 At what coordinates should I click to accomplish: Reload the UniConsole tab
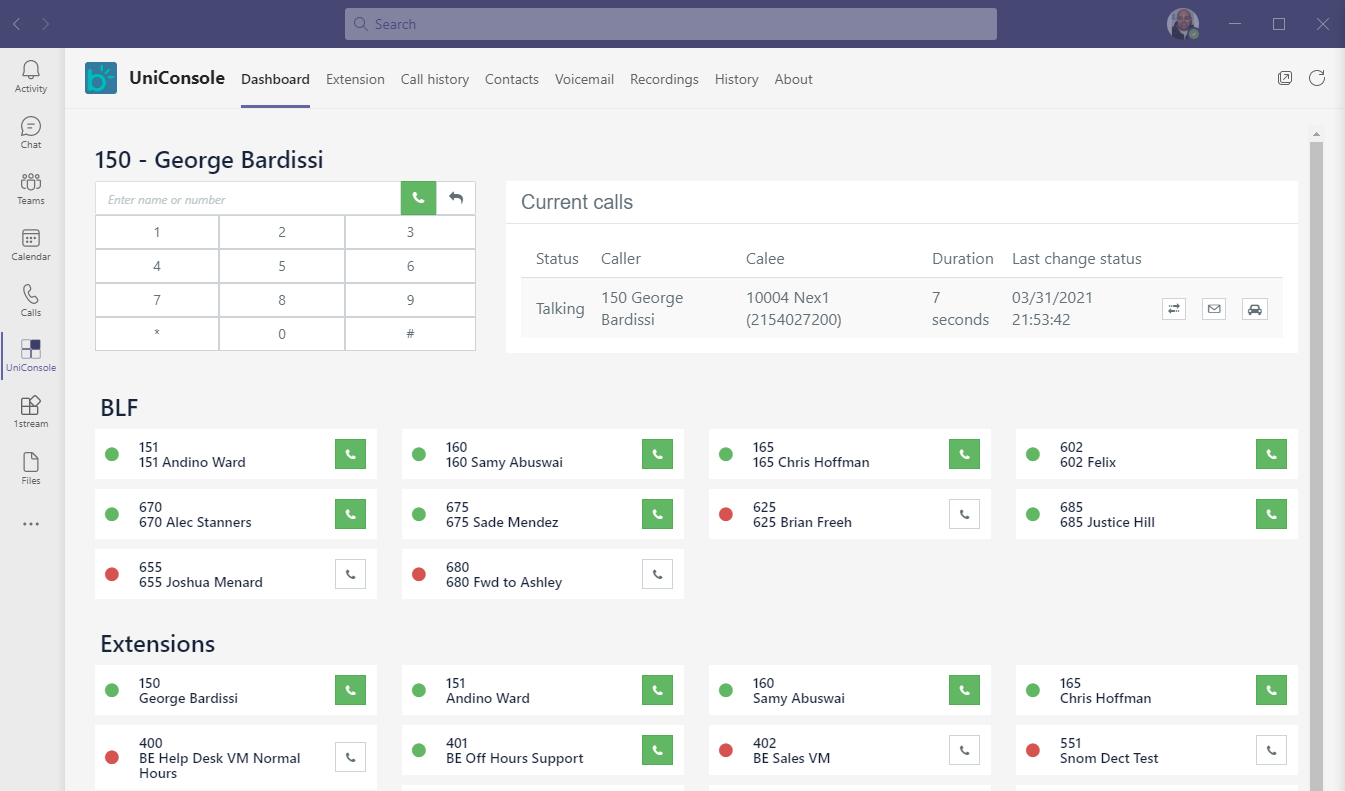pos(1317,78)
